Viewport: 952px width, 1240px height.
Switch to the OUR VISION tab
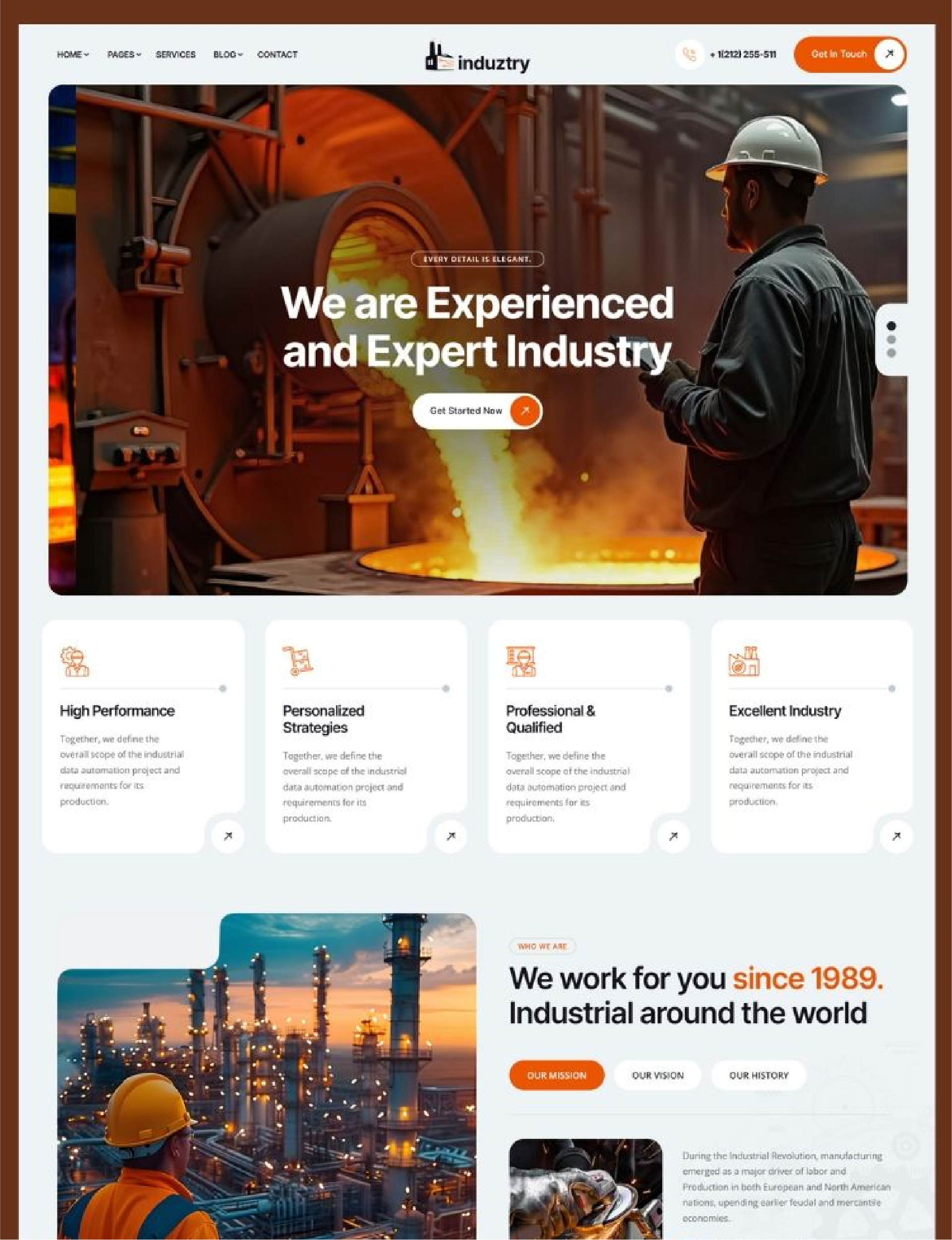(x=657, y=1075)
